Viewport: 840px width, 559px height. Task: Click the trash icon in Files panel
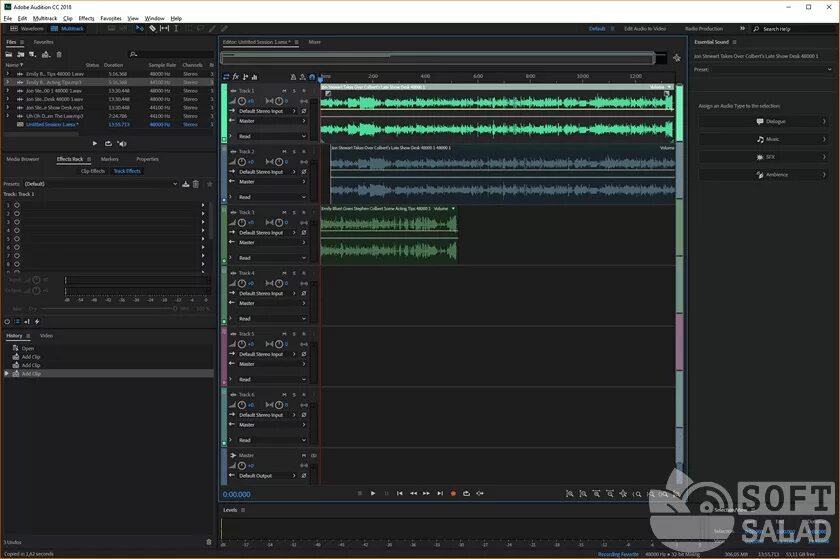(59, 54)
